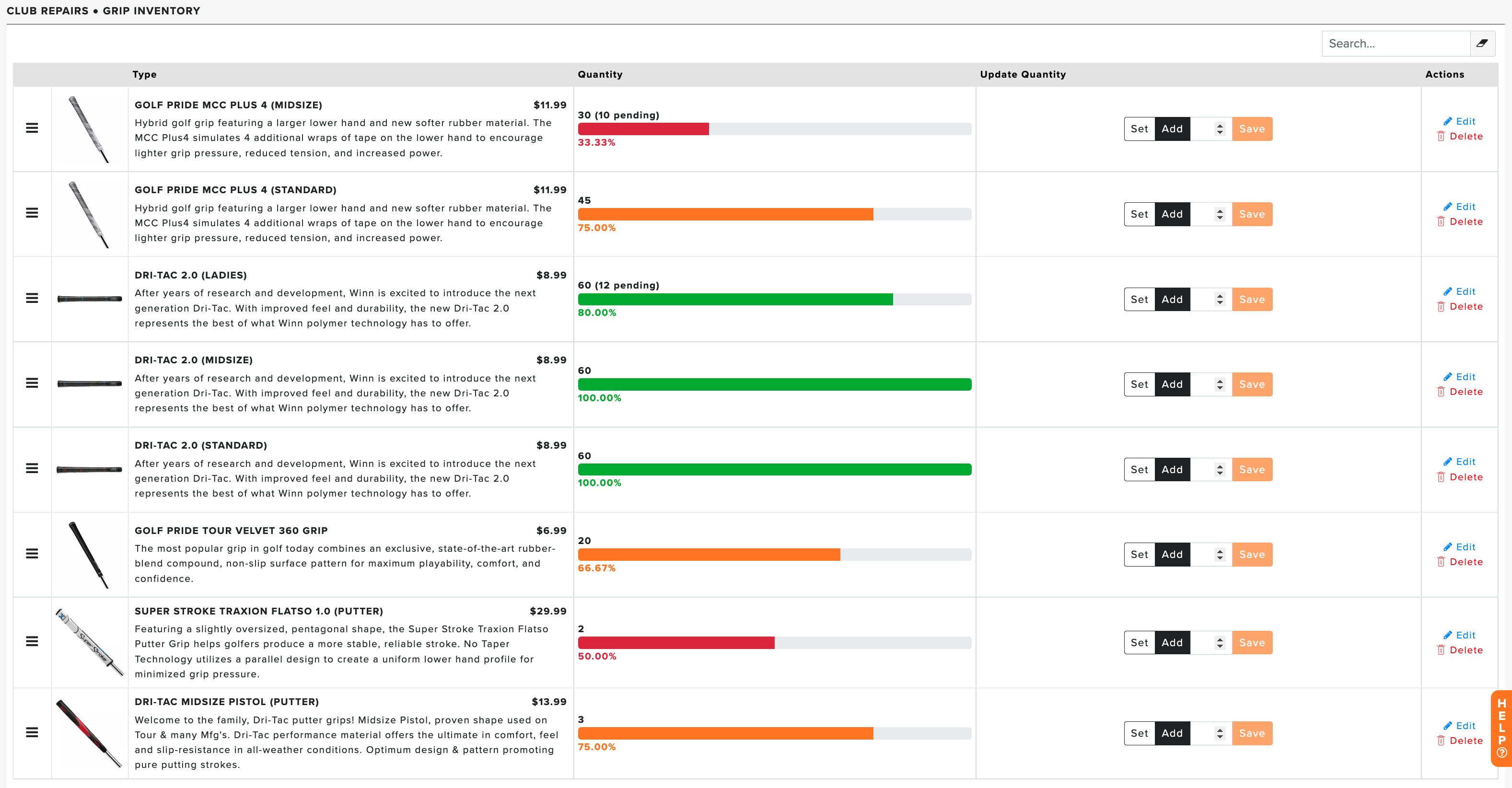Delete the Tour Velvet 360 Grip
Viewport: 1512px width, 788px height.
coord(1460,561)
